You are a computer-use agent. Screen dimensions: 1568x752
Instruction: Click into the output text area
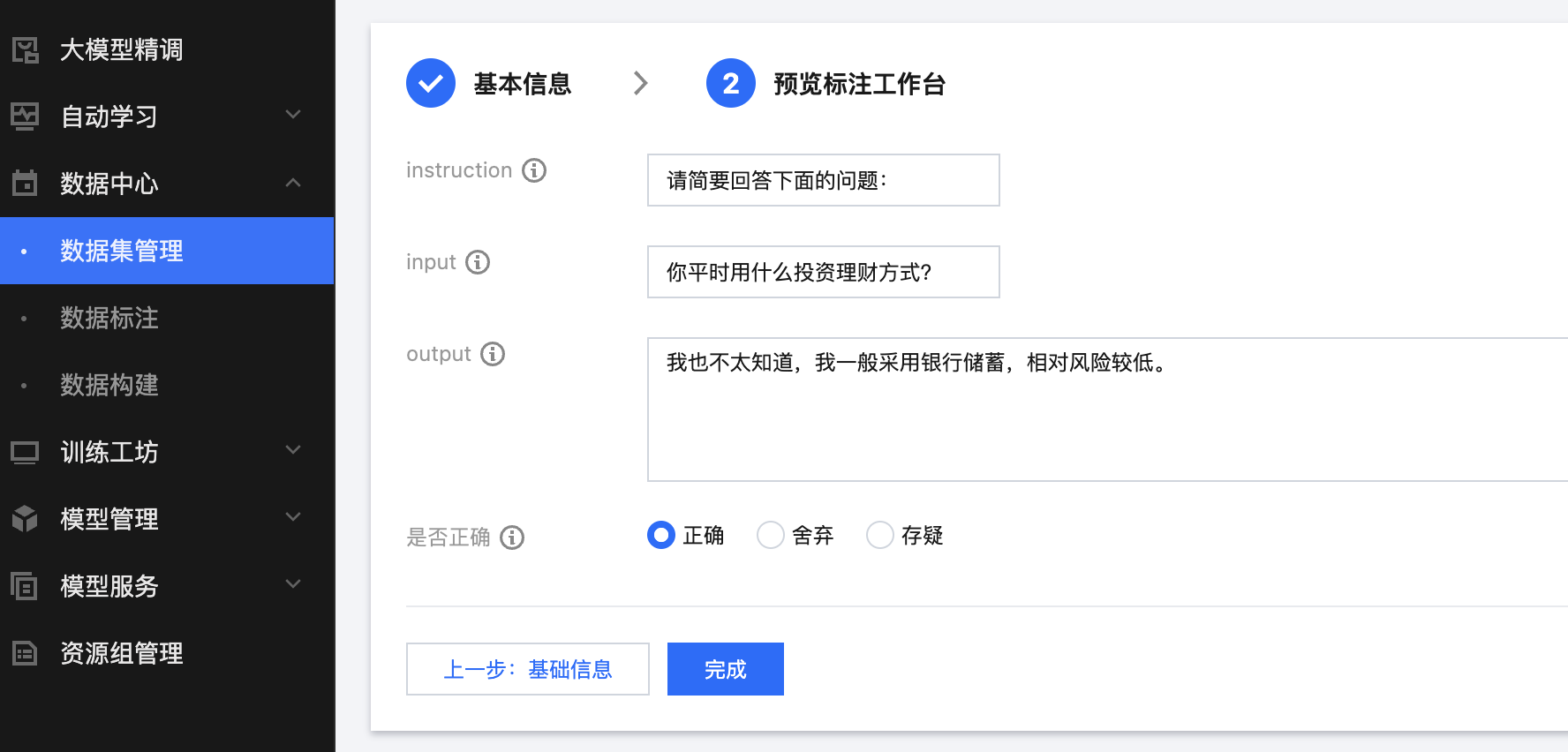click(1107, 410)
